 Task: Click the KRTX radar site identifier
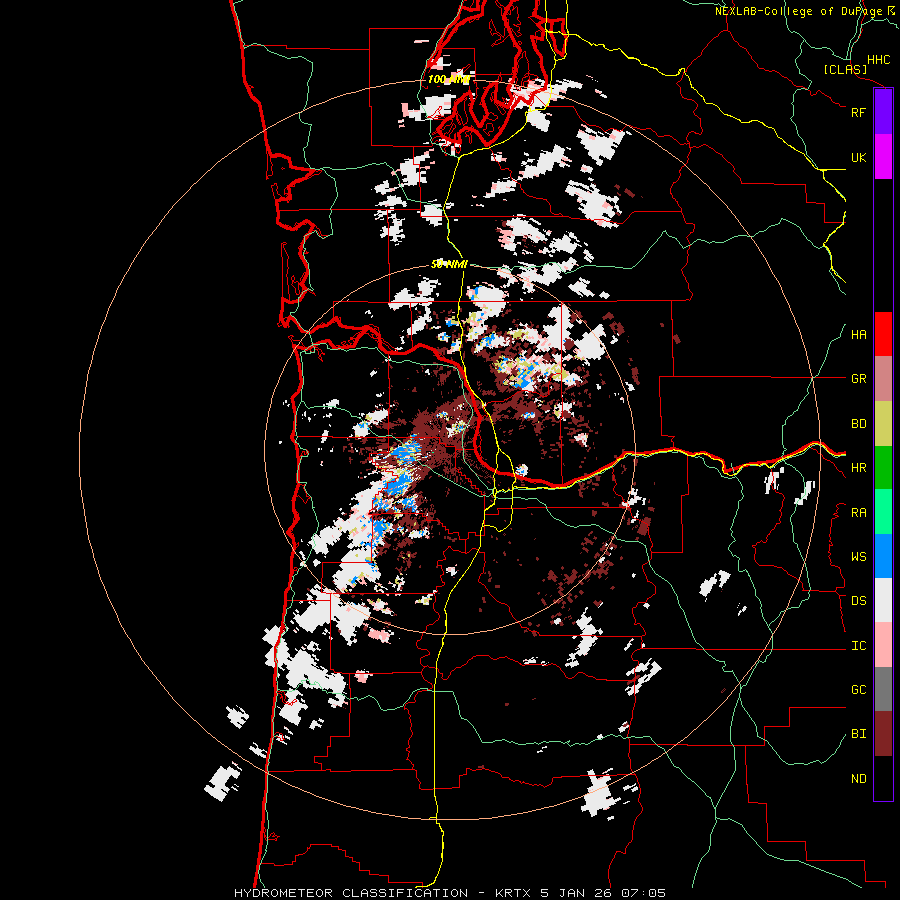tap(514, 893)
